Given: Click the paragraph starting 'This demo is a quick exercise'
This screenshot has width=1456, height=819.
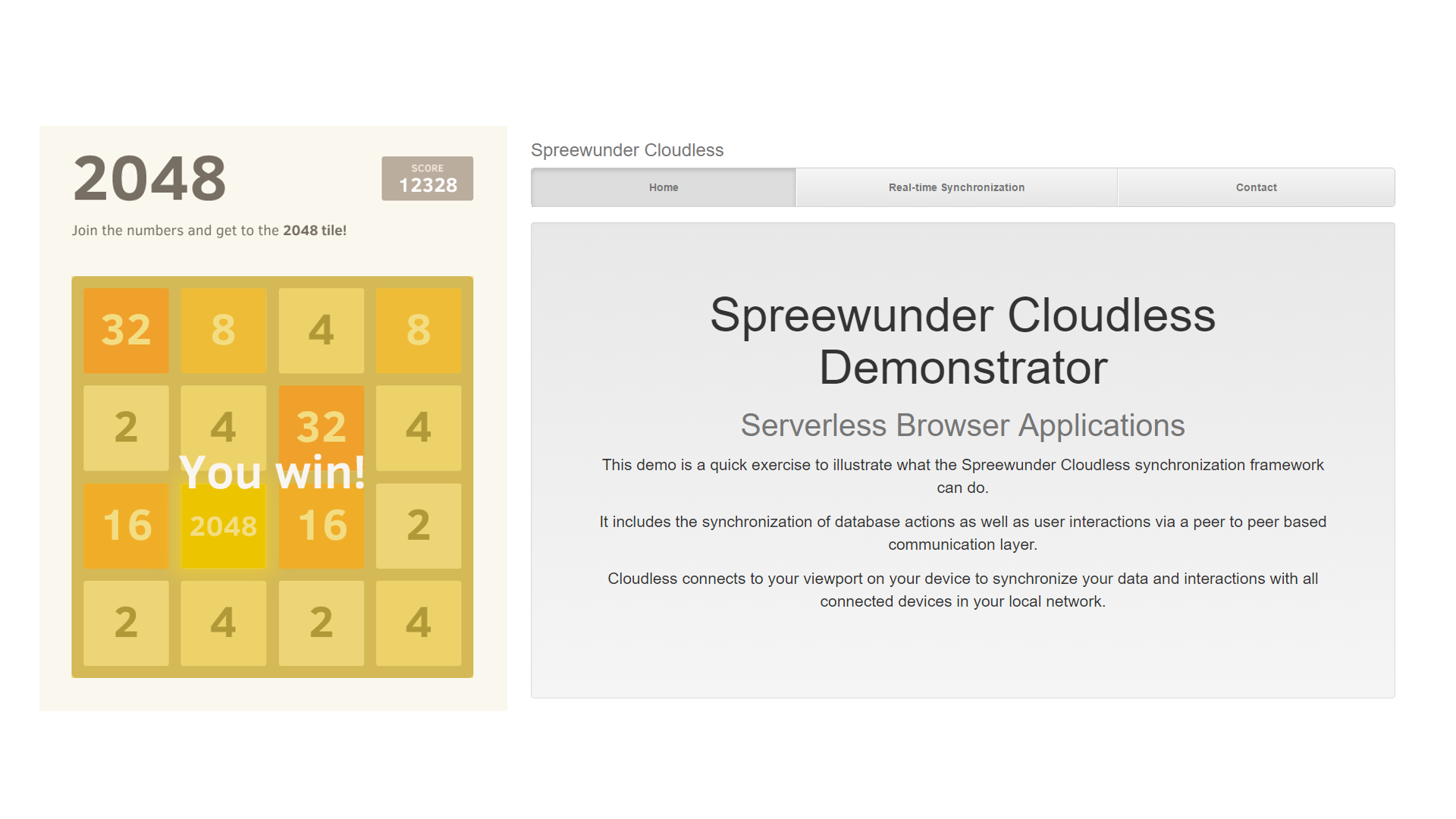Looking at the screenshot, I should 962,476.
